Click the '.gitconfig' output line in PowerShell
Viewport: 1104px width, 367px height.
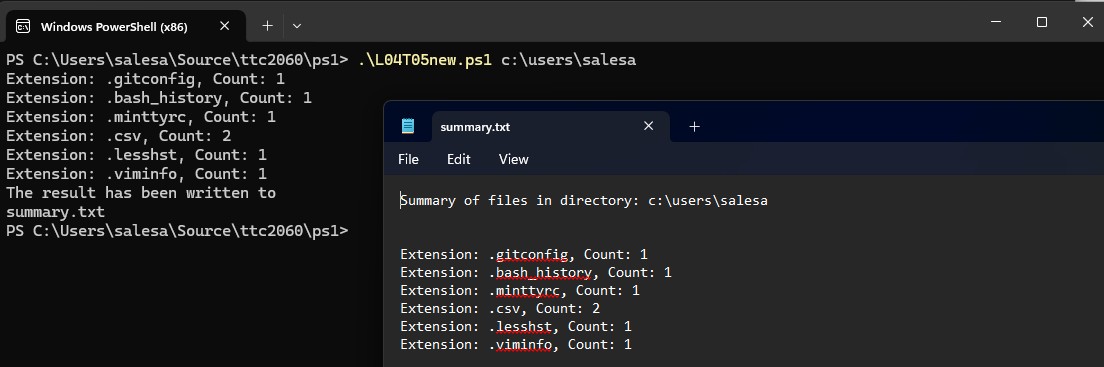[x=145, y=79]
